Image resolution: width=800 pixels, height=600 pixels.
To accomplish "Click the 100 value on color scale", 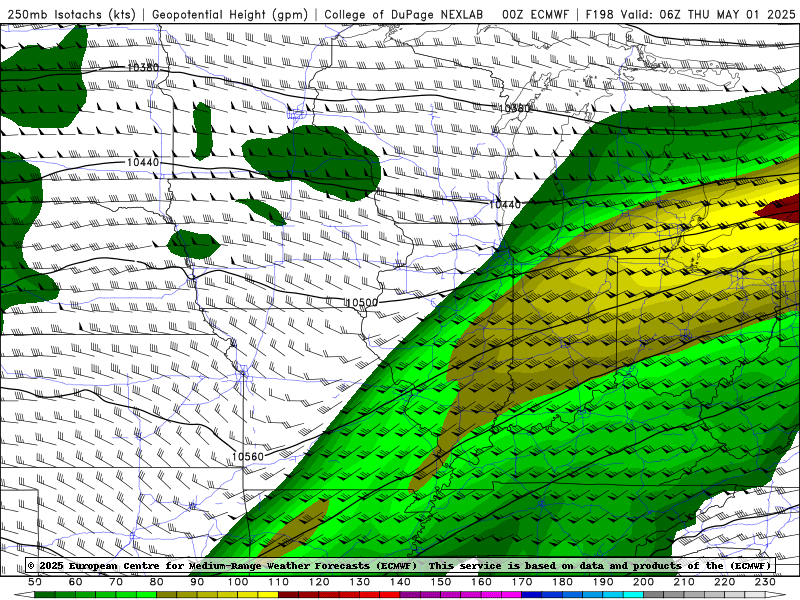I will 238,582.
